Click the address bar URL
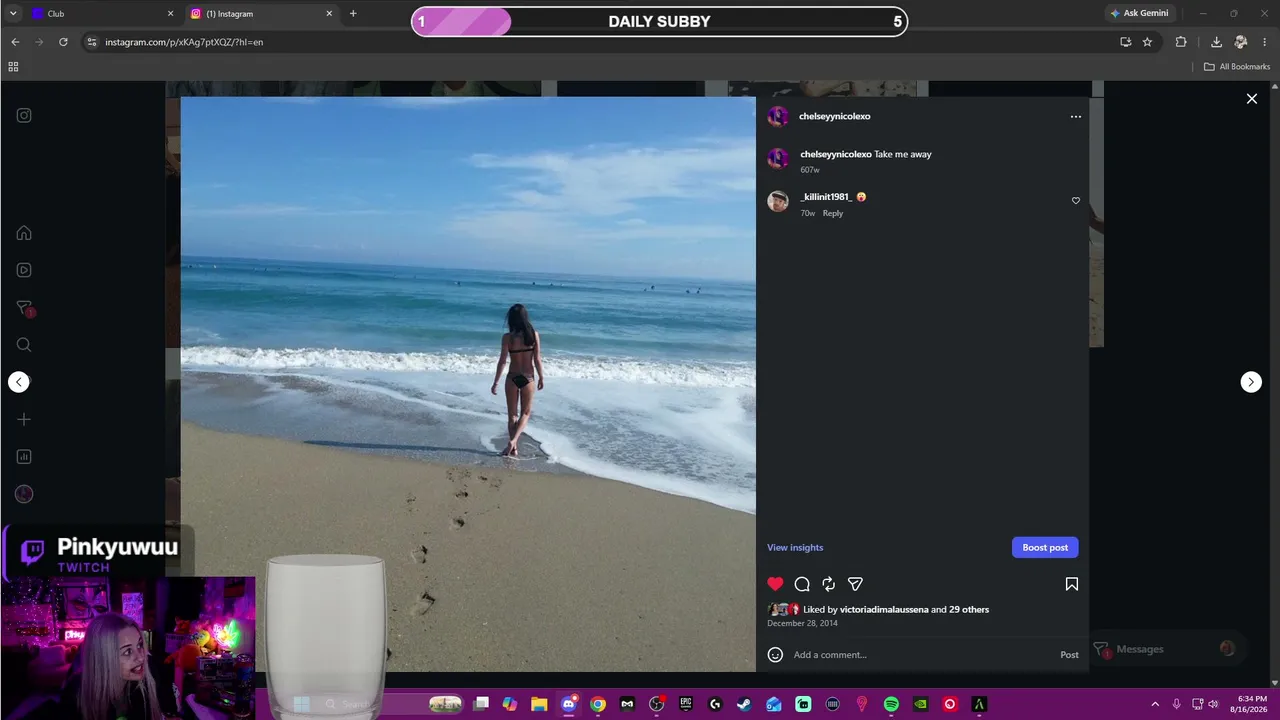Screen dimensions: 1280x720 [184, 42]
